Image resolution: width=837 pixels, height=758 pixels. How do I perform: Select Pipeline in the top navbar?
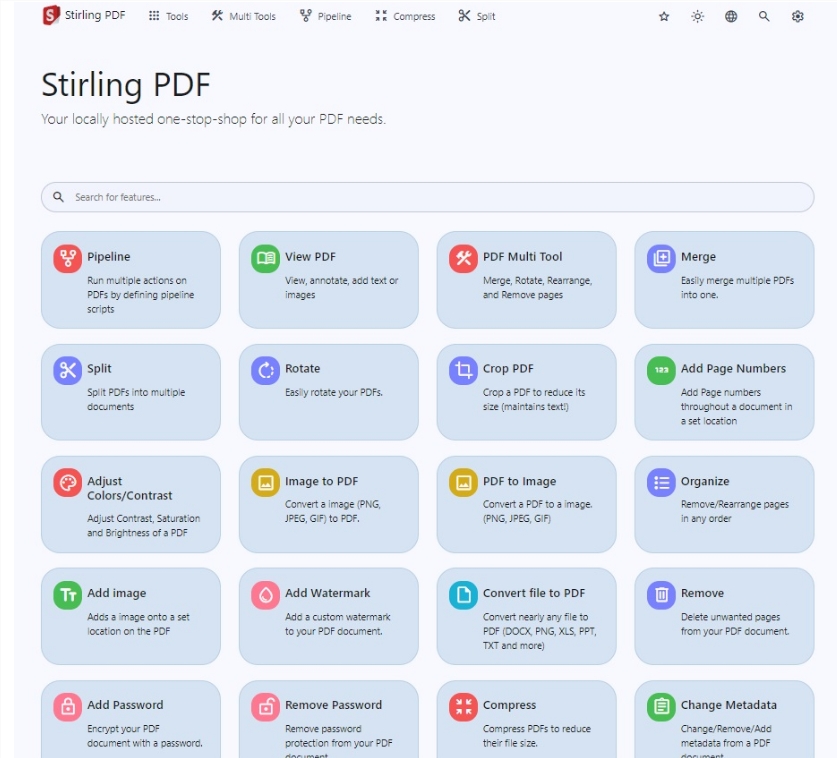[x=326, y=17]
